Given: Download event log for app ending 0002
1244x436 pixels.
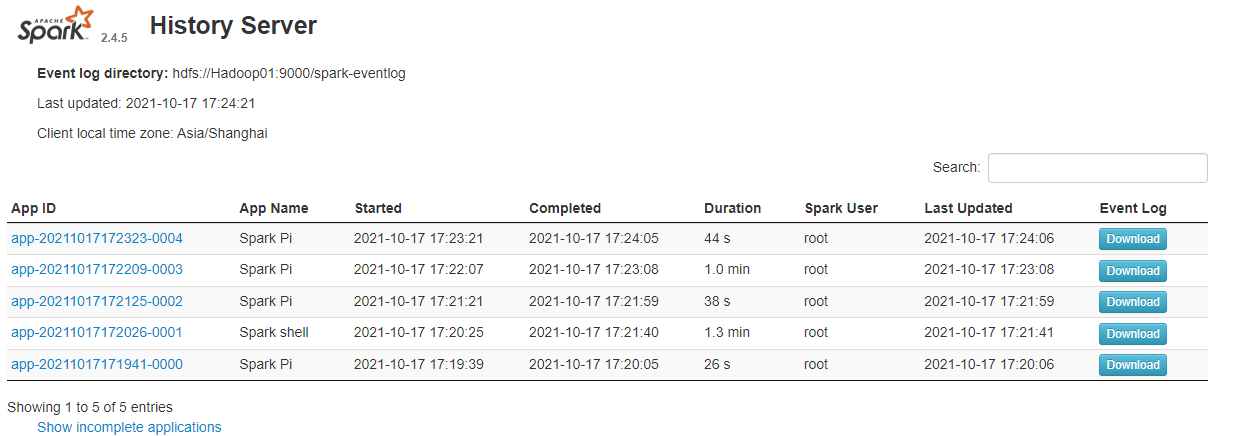Looking at the screenshot, I should (x=1132, y=302).
